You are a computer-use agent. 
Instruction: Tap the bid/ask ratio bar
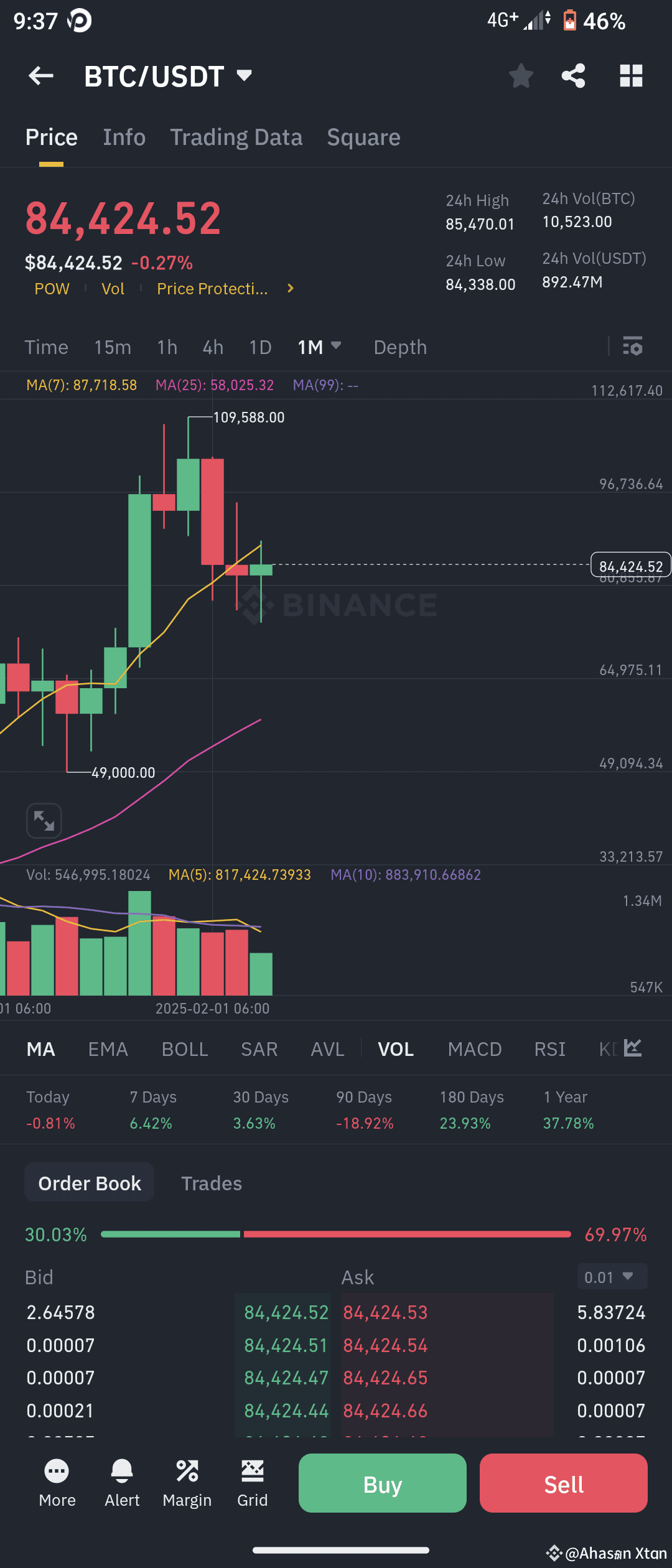coord(336,1234)
